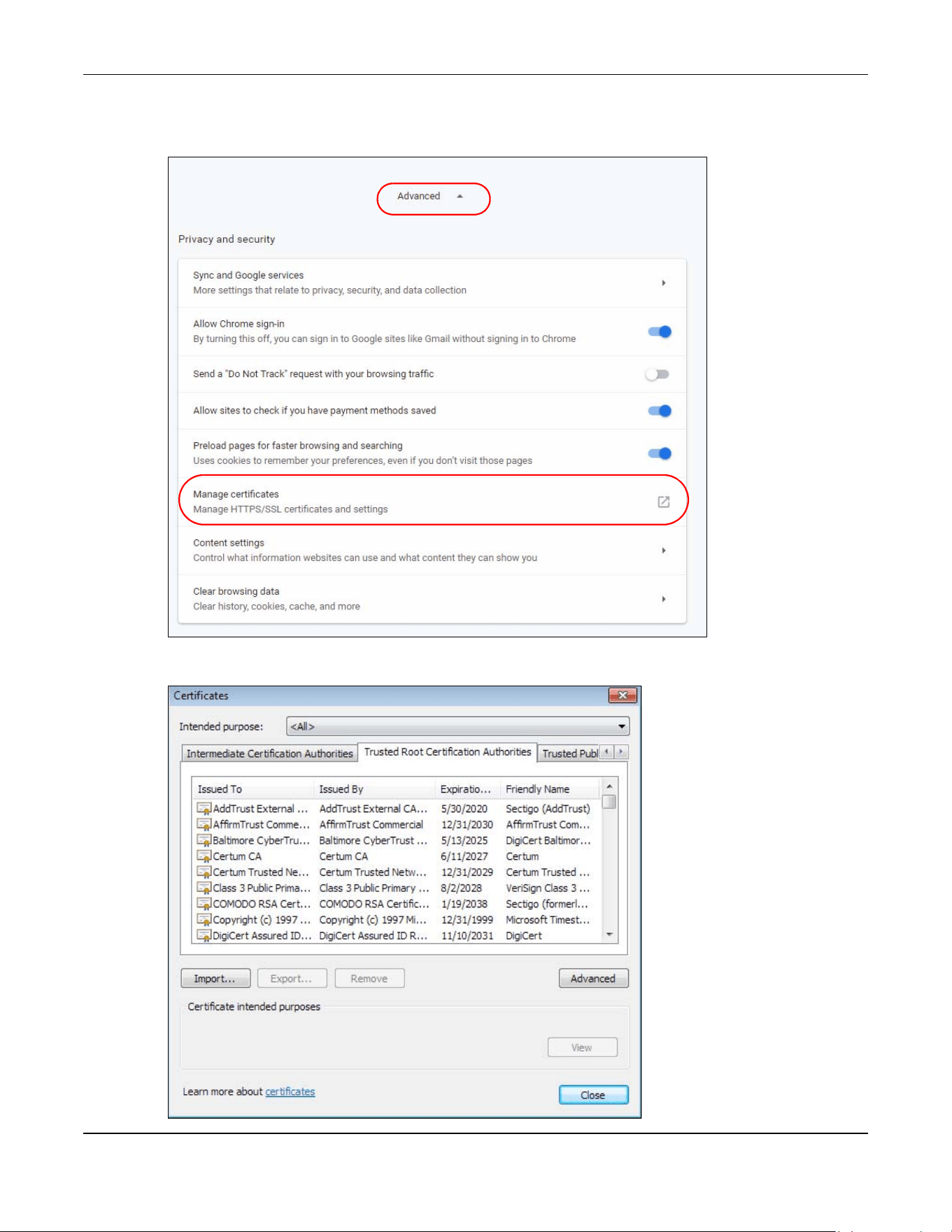Screen dimensions: 952x1232
Task: Click the 5/30/2020 expiration cell
Action: 464,809
